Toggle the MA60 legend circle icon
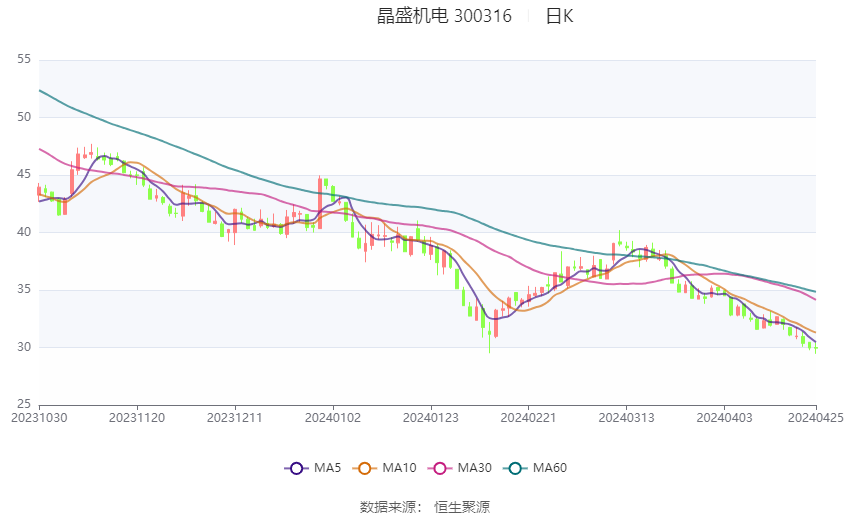 (515, 468)
